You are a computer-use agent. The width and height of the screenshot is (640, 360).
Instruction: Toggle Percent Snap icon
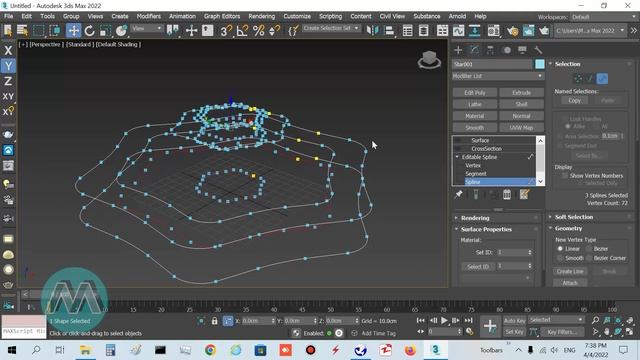coord(258,31)
